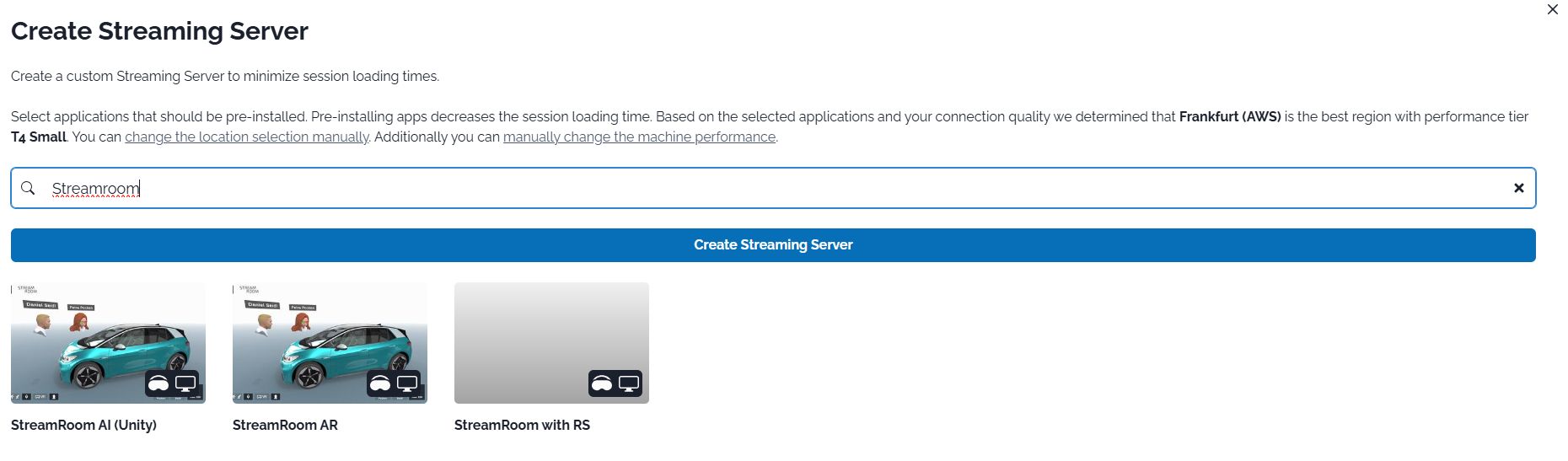Select the StreamRoom AR thumbnail
Viewport: 1568px width, 461px height.
[x=330, y=343]
